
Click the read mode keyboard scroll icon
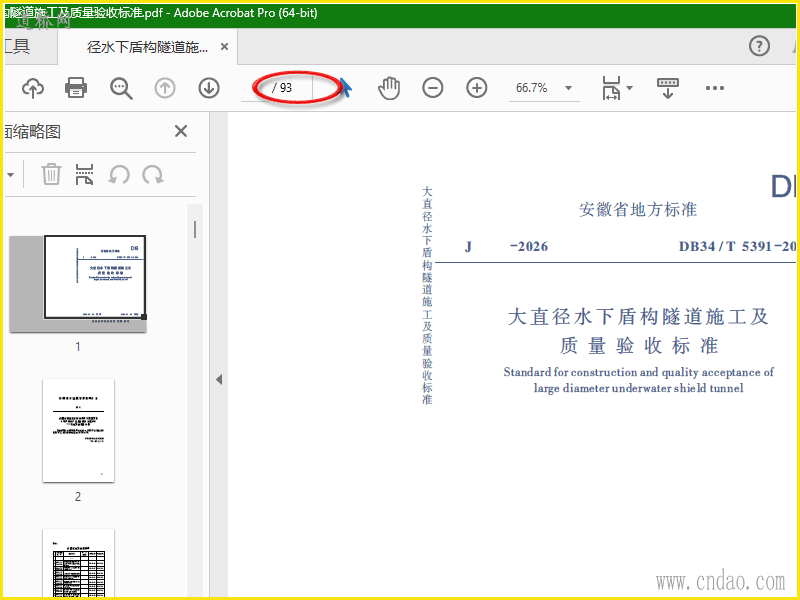pyautogui.click(x=667, y=88)
